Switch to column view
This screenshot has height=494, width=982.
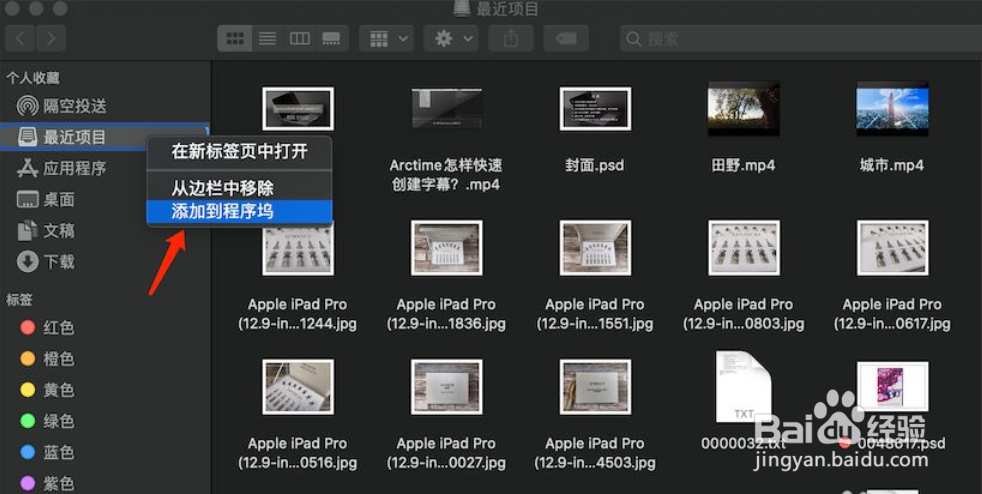(x=299, y=39)
